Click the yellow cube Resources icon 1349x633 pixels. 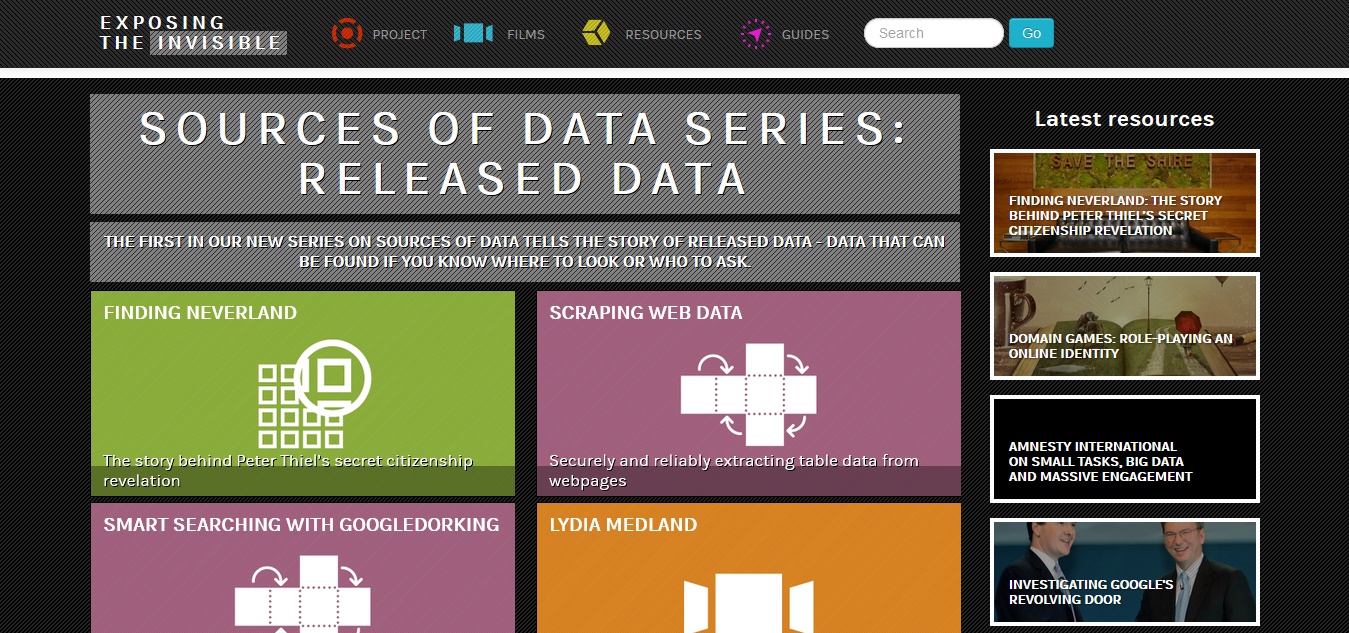click(x=596, y=33)
